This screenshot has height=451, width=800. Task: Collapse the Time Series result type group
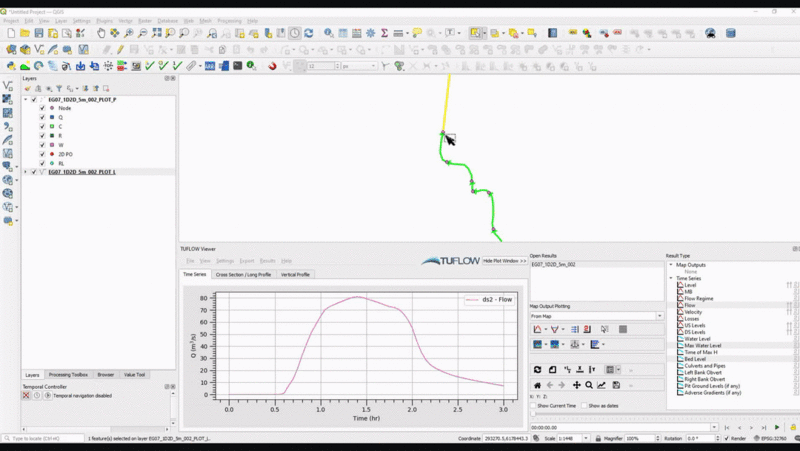point(671,278)
